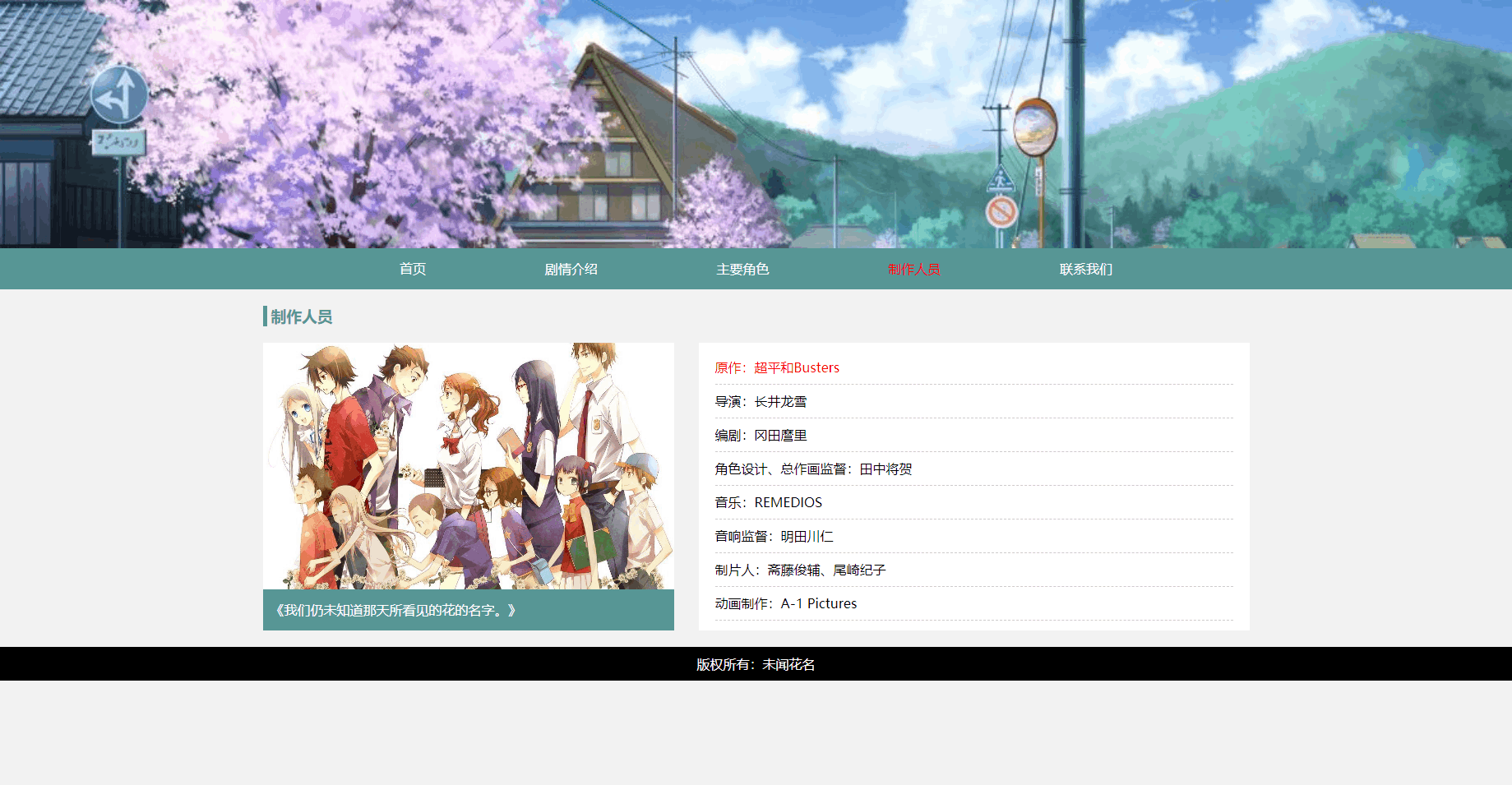Select the 原作：超平和Busters row
This screenshot has width=1512, height=785.
[973, 367]
